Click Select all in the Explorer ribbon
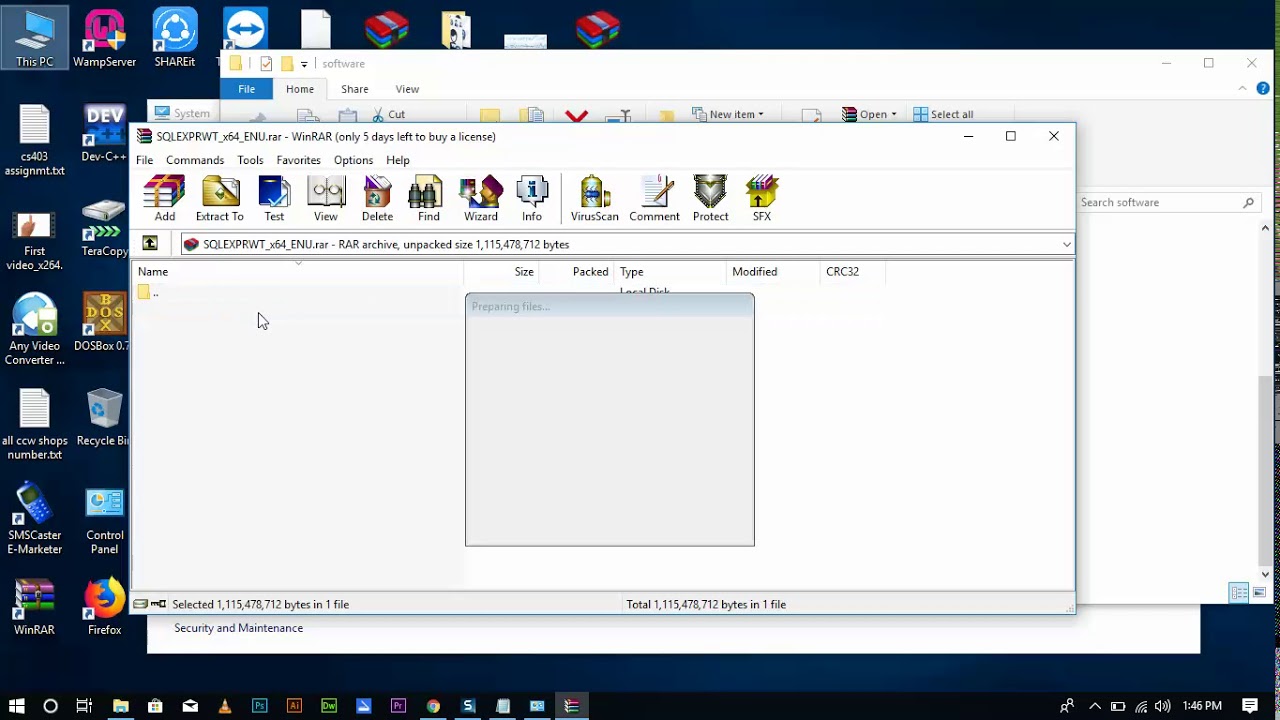This screenshot has height=720, width=1280. [943, 114]
